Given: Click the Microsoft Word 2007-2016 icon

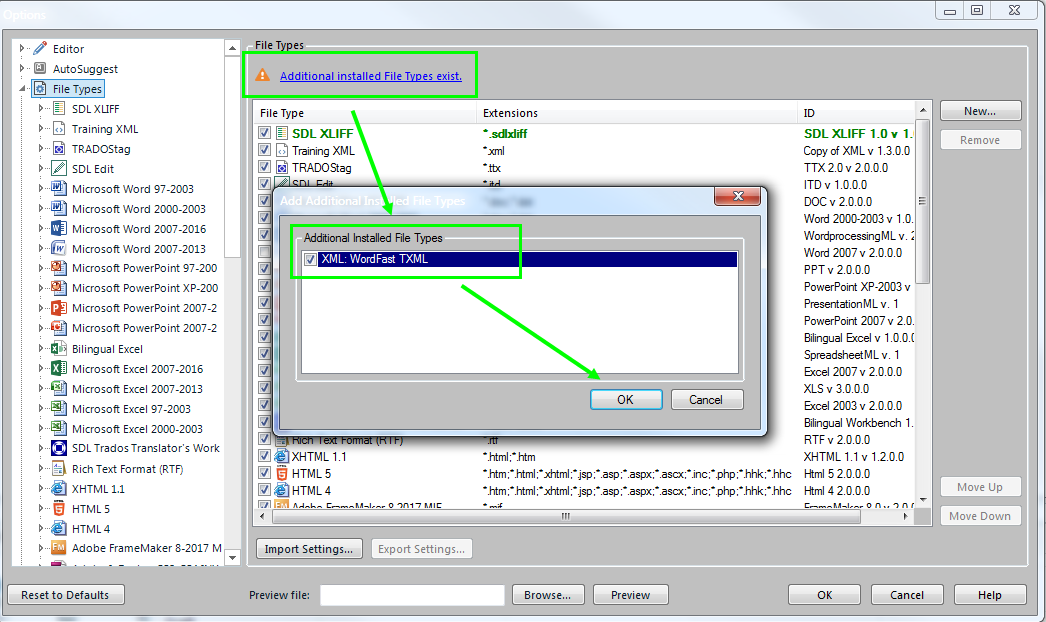Looking at the screenshot, I should 59,228.
